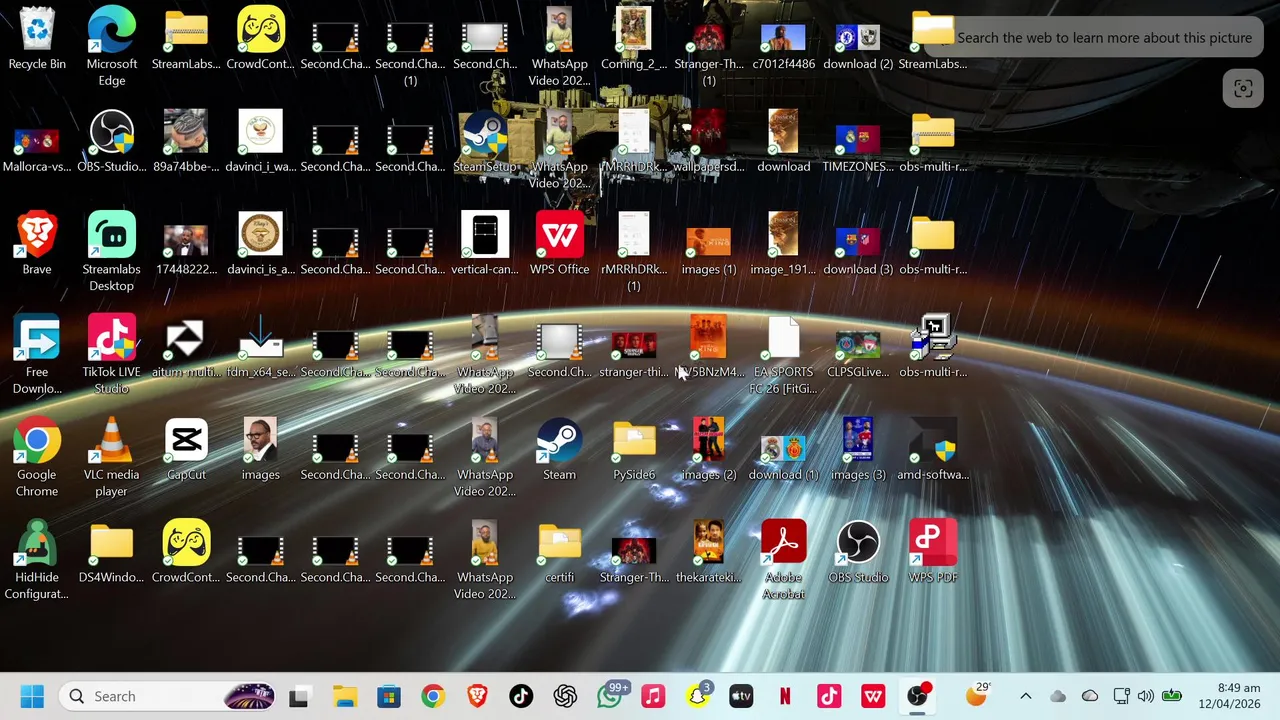Launch Google Chrome from the desktop

(x=37, y=458)
